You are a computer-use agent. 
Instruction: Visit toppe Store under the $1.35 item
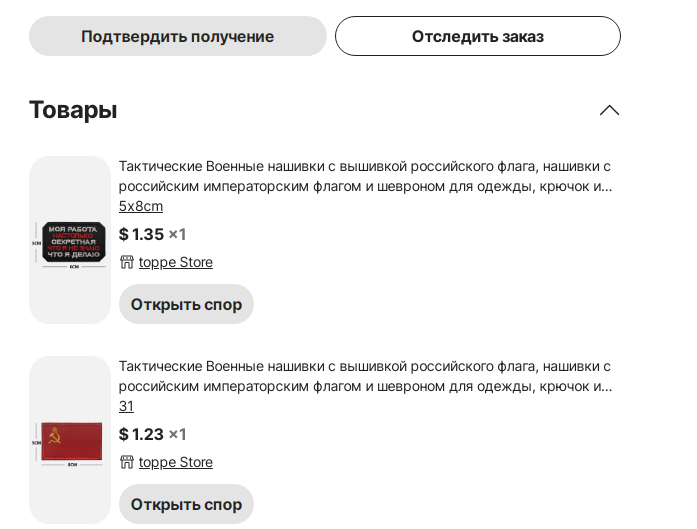(x=176, y=262)
